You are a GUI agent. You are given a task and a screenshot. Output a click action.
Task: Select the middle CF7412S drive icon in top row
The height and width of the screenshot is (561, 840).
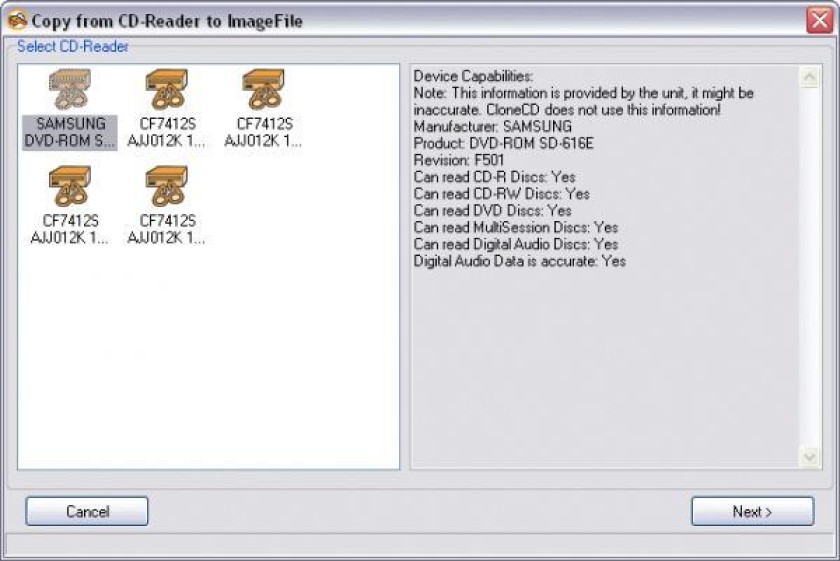pos(167,89)
